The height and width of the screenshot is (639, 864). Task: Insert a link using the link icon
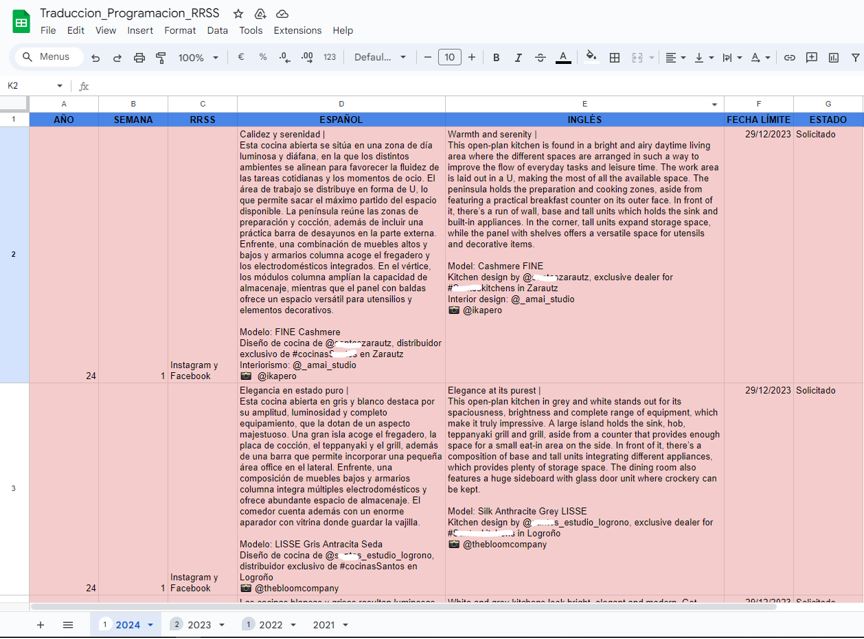tap(790, 57)
